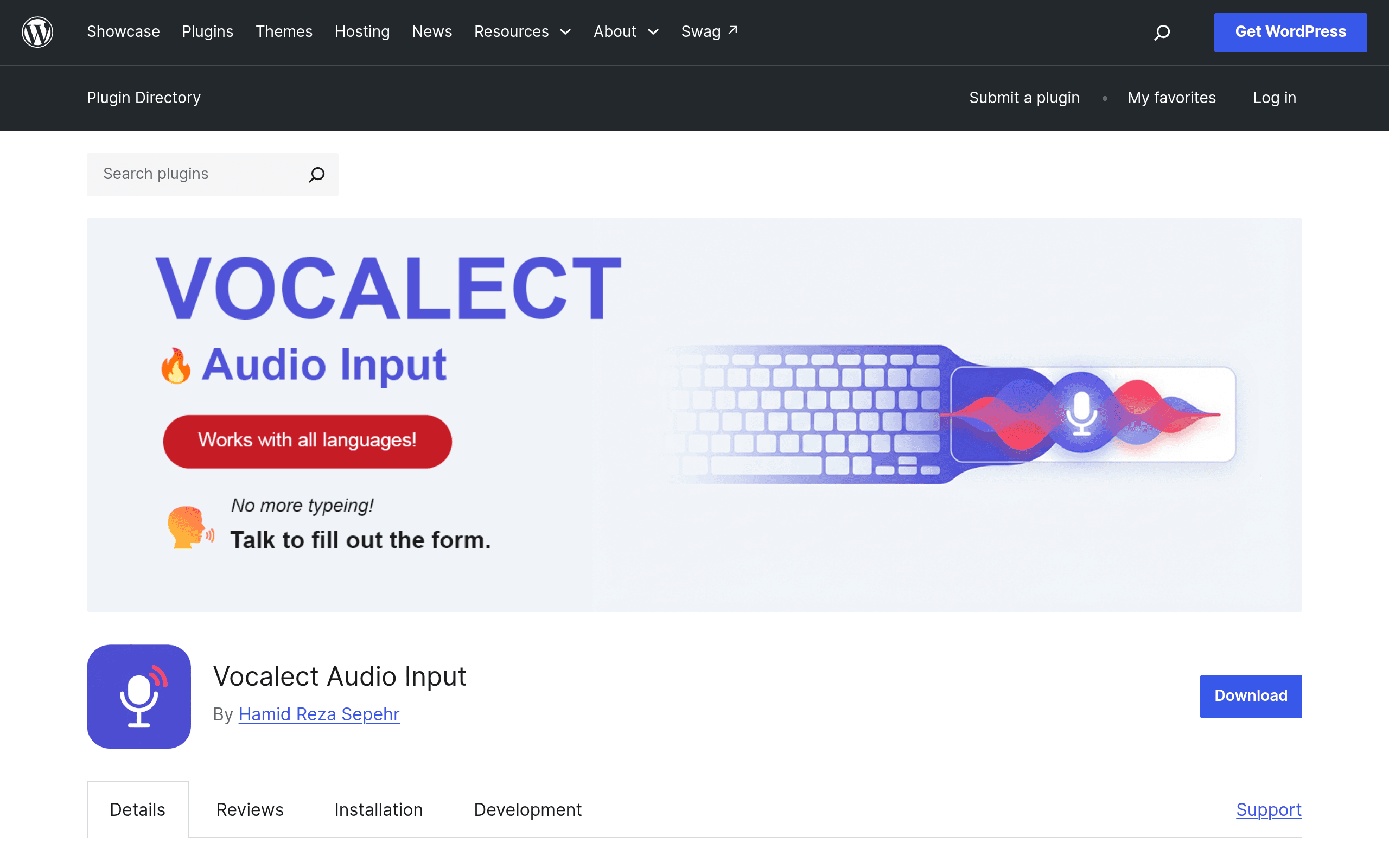This screenshot has width=1389, height=868.
Task: Switch to the Development tab
Action: (527, 809)
